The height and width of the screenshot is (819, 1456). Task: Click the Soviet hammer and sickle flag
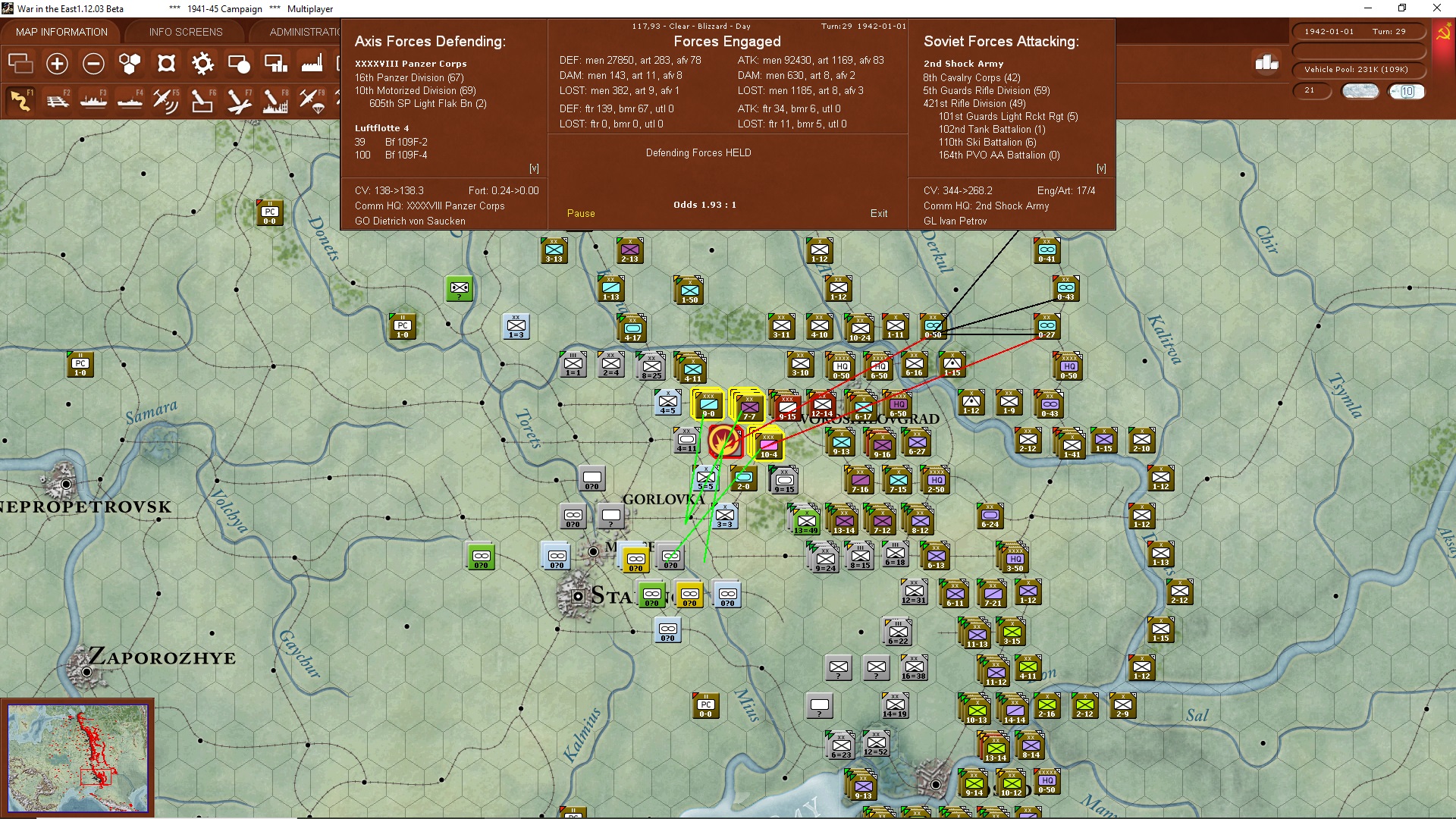click(1444, 33)
